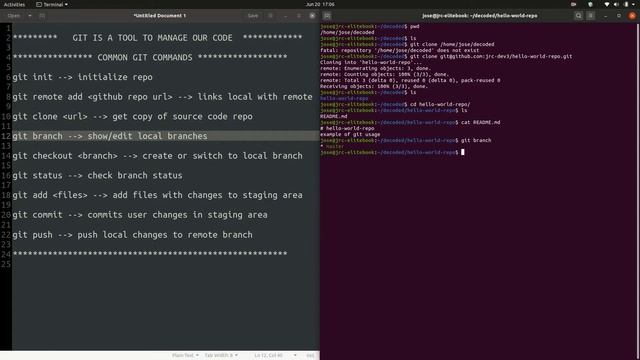Open the terminal hamburger menu icon
This screenshot has width=640, height=360.
tap(591, 16)
